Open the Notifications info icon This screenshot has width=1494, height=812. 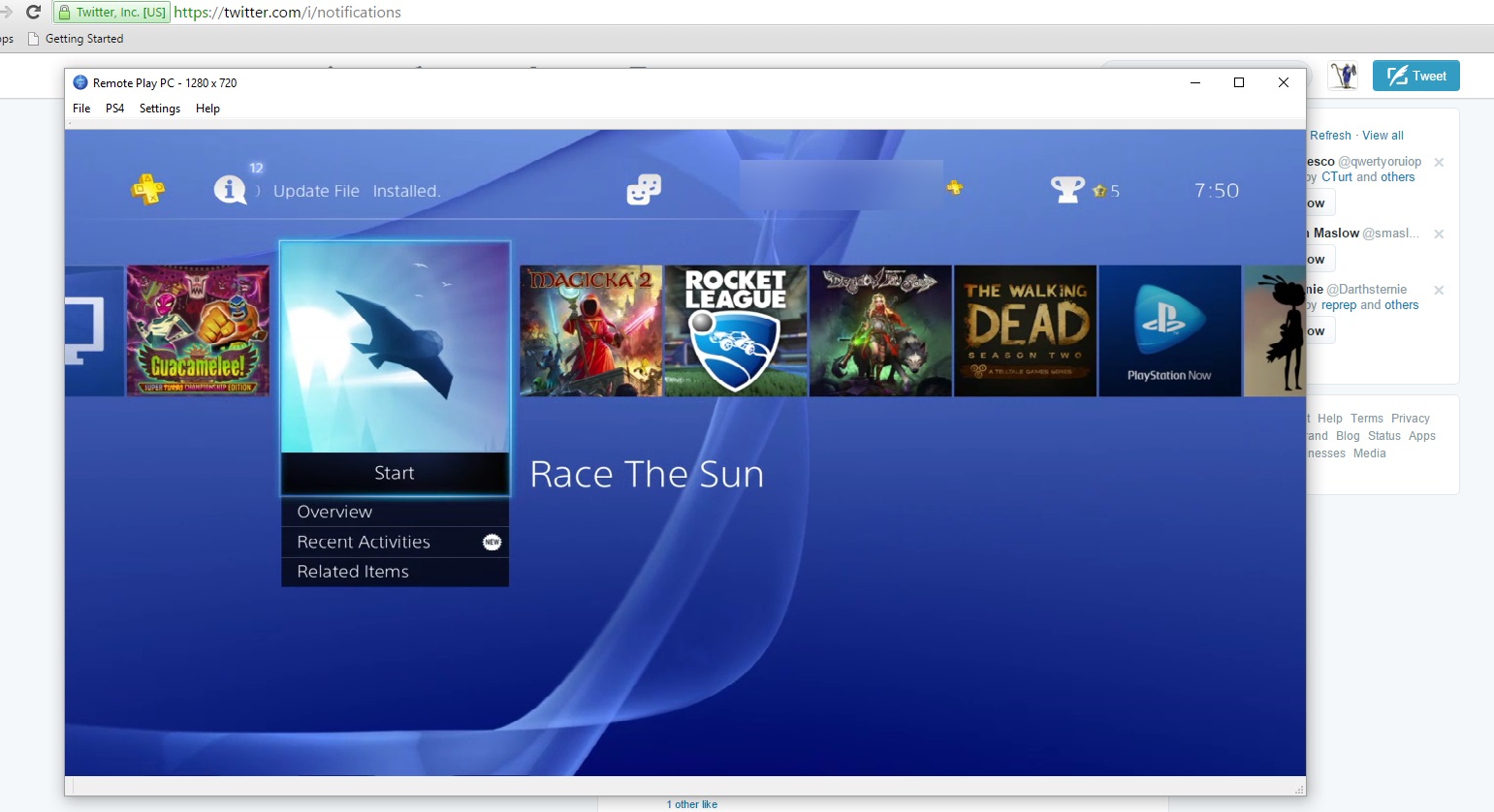(x=230, y=189)
